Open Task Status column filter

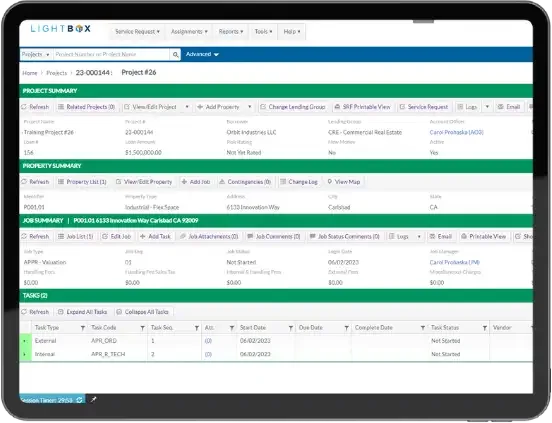click(x=484, y=328)
